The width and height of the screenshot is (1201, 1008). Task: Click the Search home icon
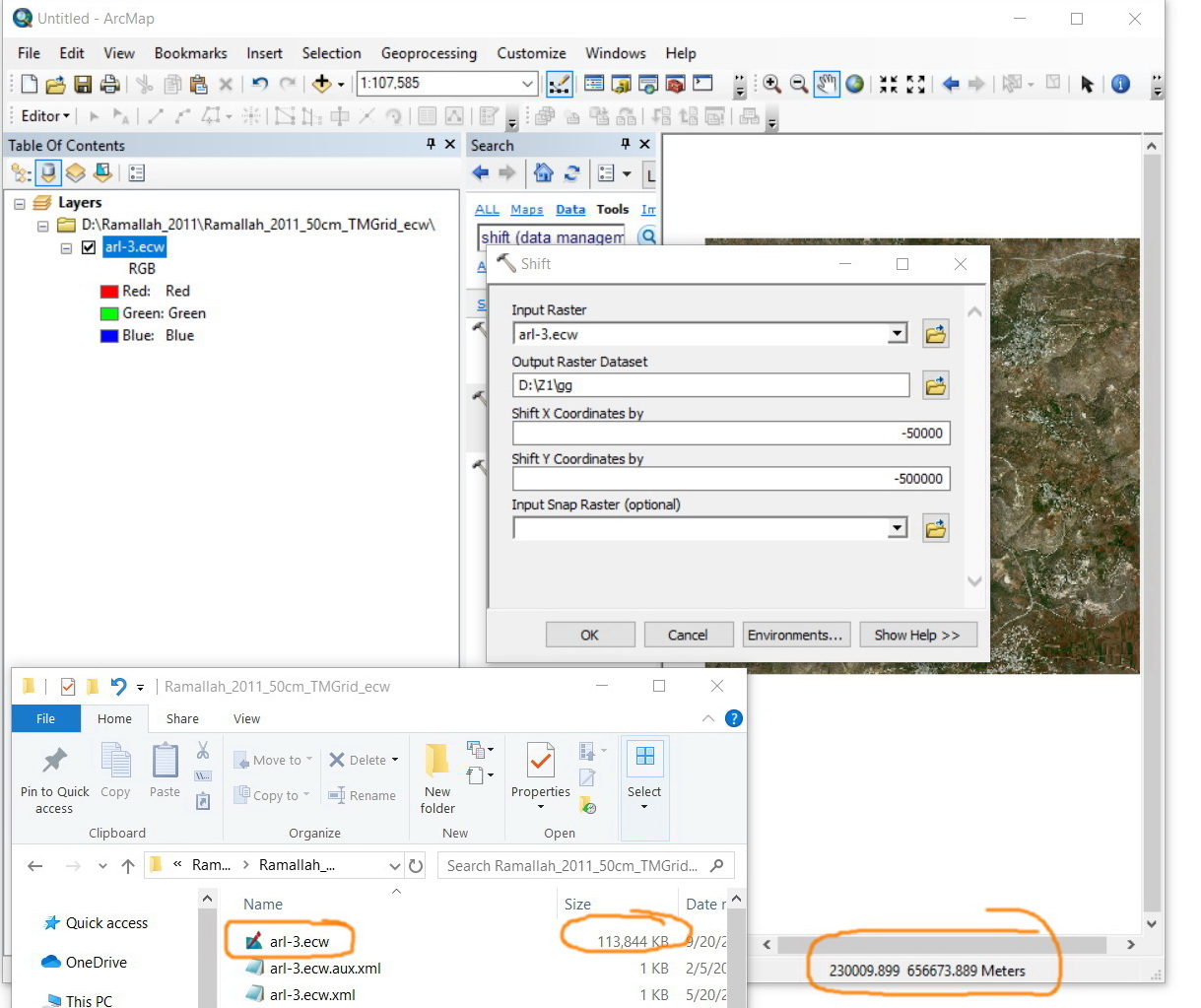click(543, 172)
